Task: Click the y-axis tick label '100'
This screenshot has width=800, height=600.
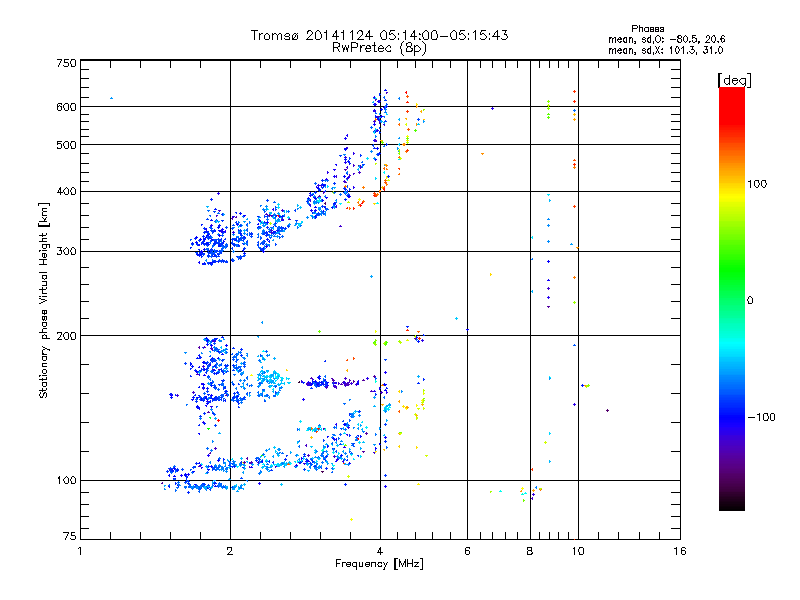Action: 67,480
